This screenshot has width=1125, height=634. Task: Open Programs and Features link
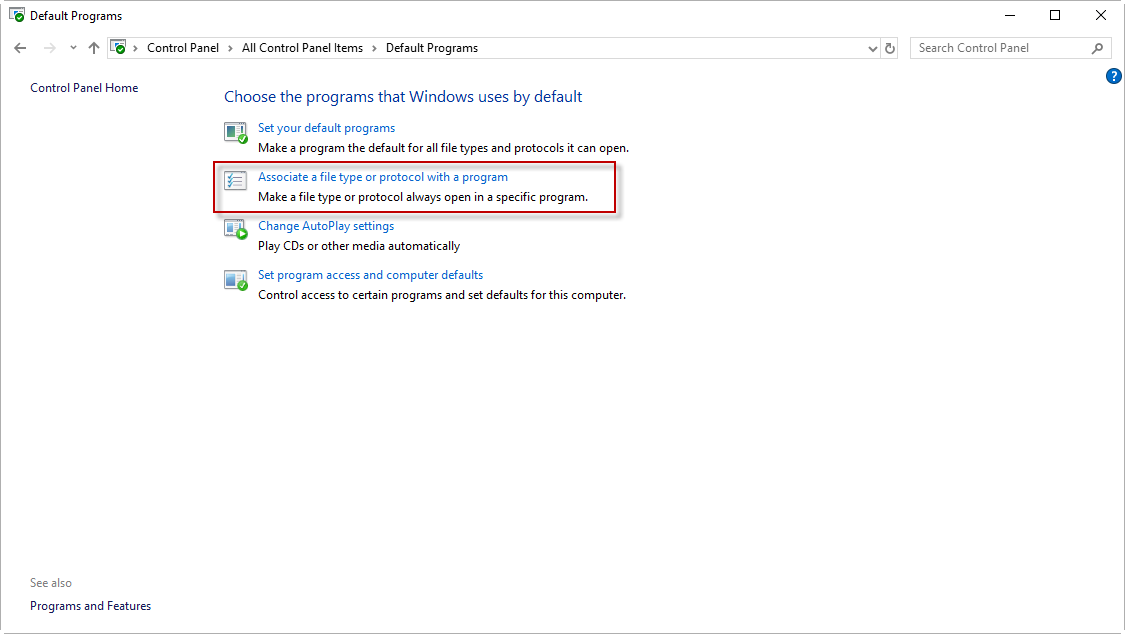coord(90,606)
